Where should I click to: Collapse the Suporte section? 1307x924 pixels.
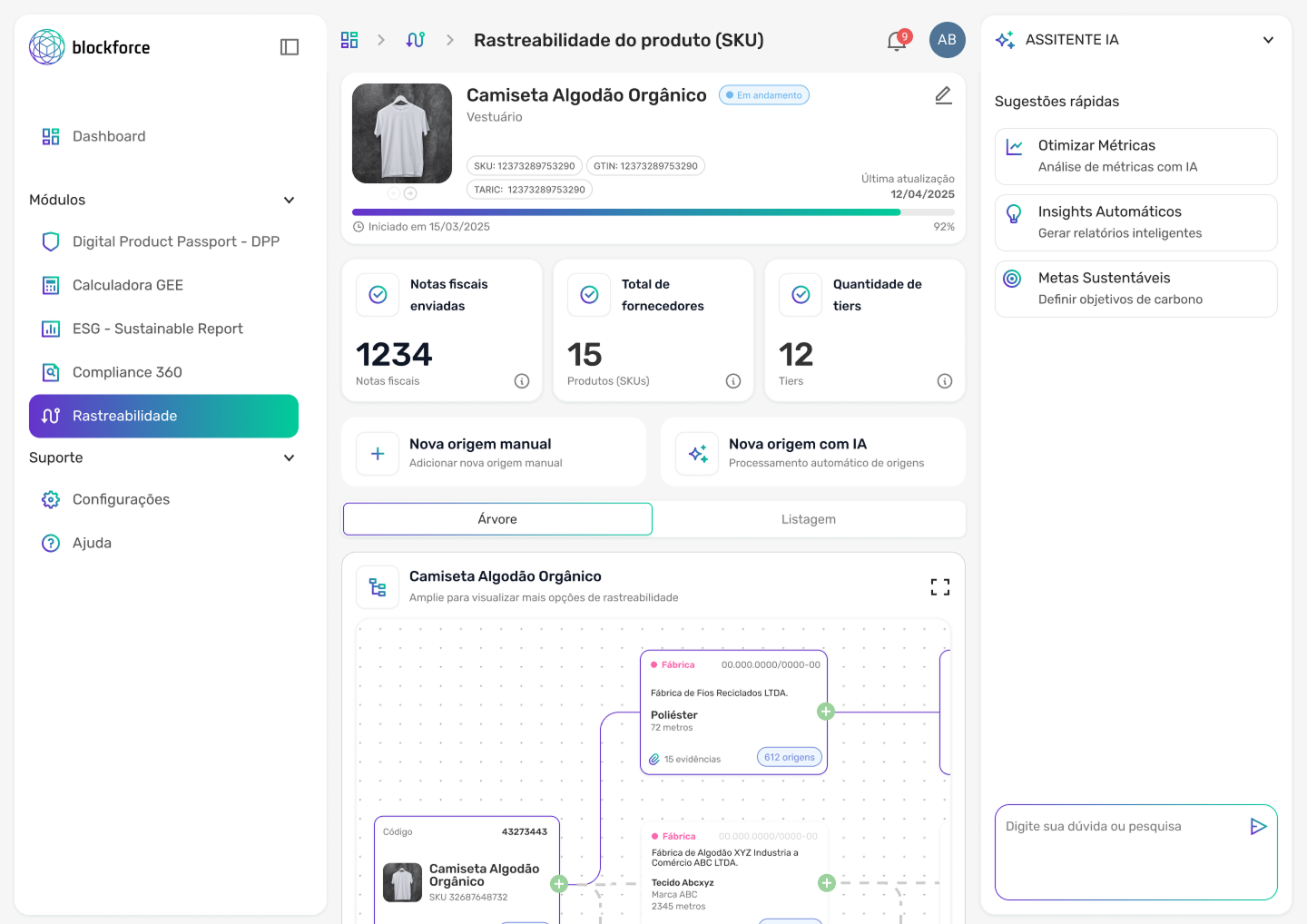290,457
